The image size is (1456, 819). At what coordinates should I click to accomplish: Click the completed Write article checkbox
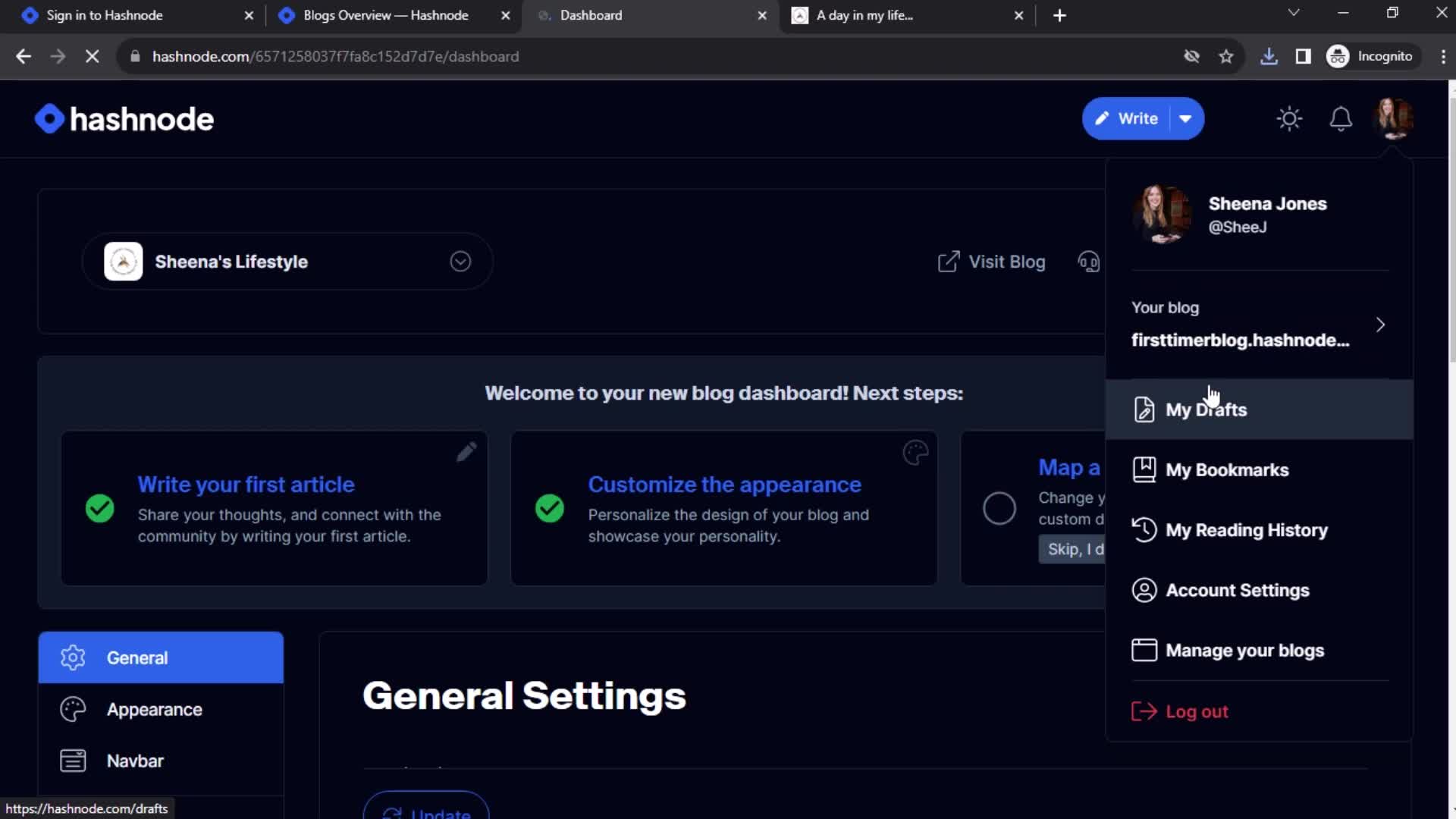100,509
